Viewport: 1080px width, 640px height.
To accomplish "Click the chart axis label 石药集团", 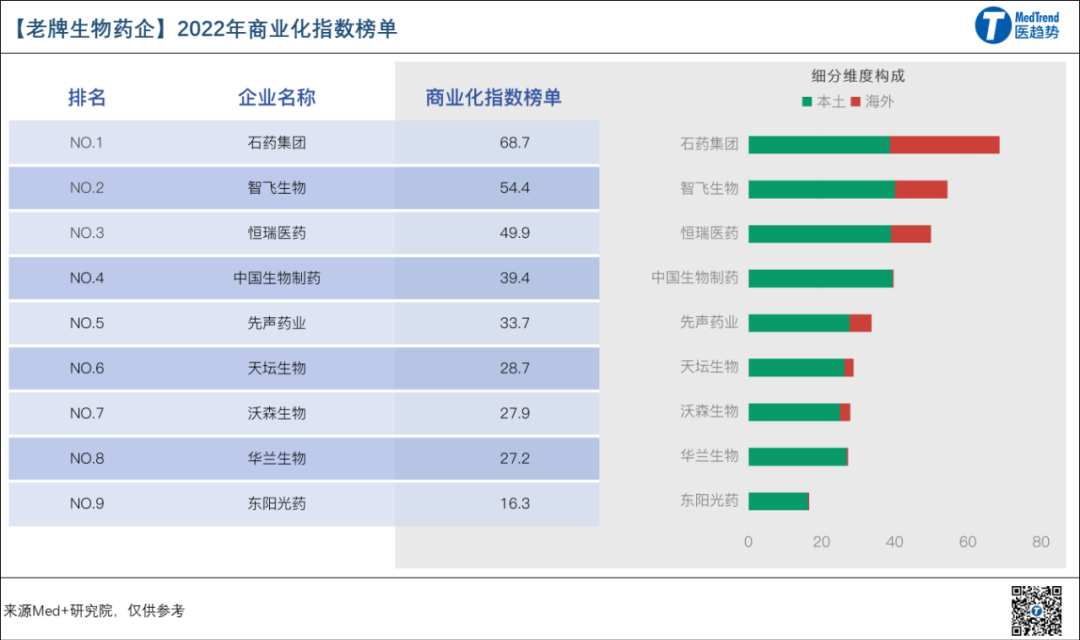I will point(709,143).
